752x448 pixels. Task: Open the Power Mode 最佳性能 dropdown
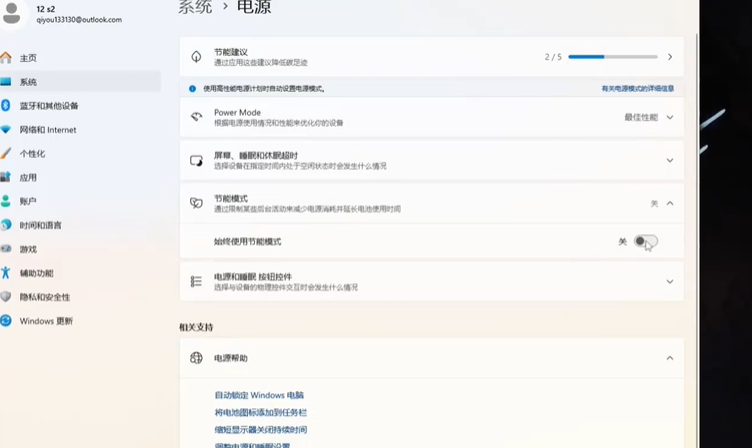(648, 118)
